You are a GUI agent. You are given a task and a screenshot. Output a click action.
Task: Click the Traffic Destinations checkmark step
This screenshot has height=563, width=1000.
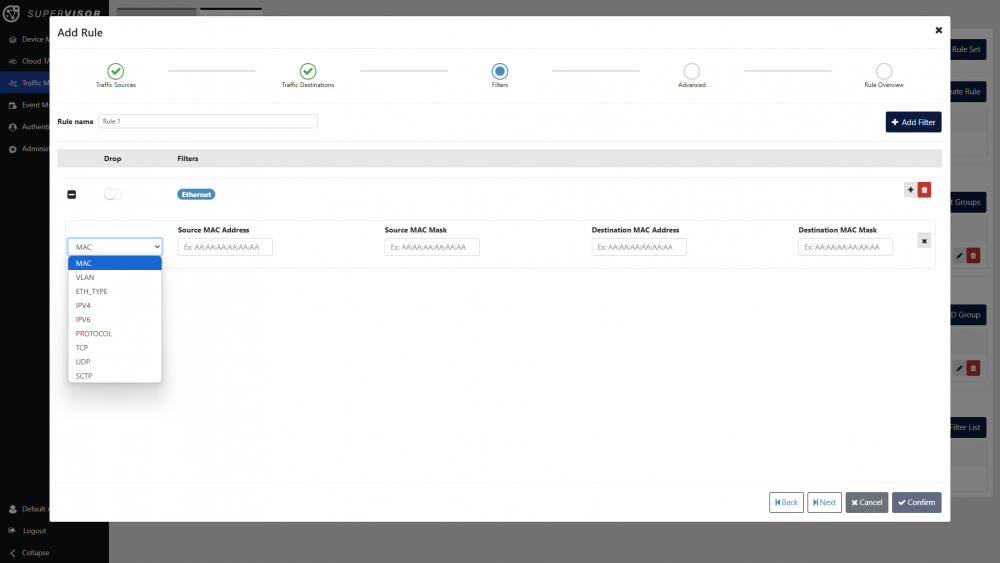click(x=308, y=71)
